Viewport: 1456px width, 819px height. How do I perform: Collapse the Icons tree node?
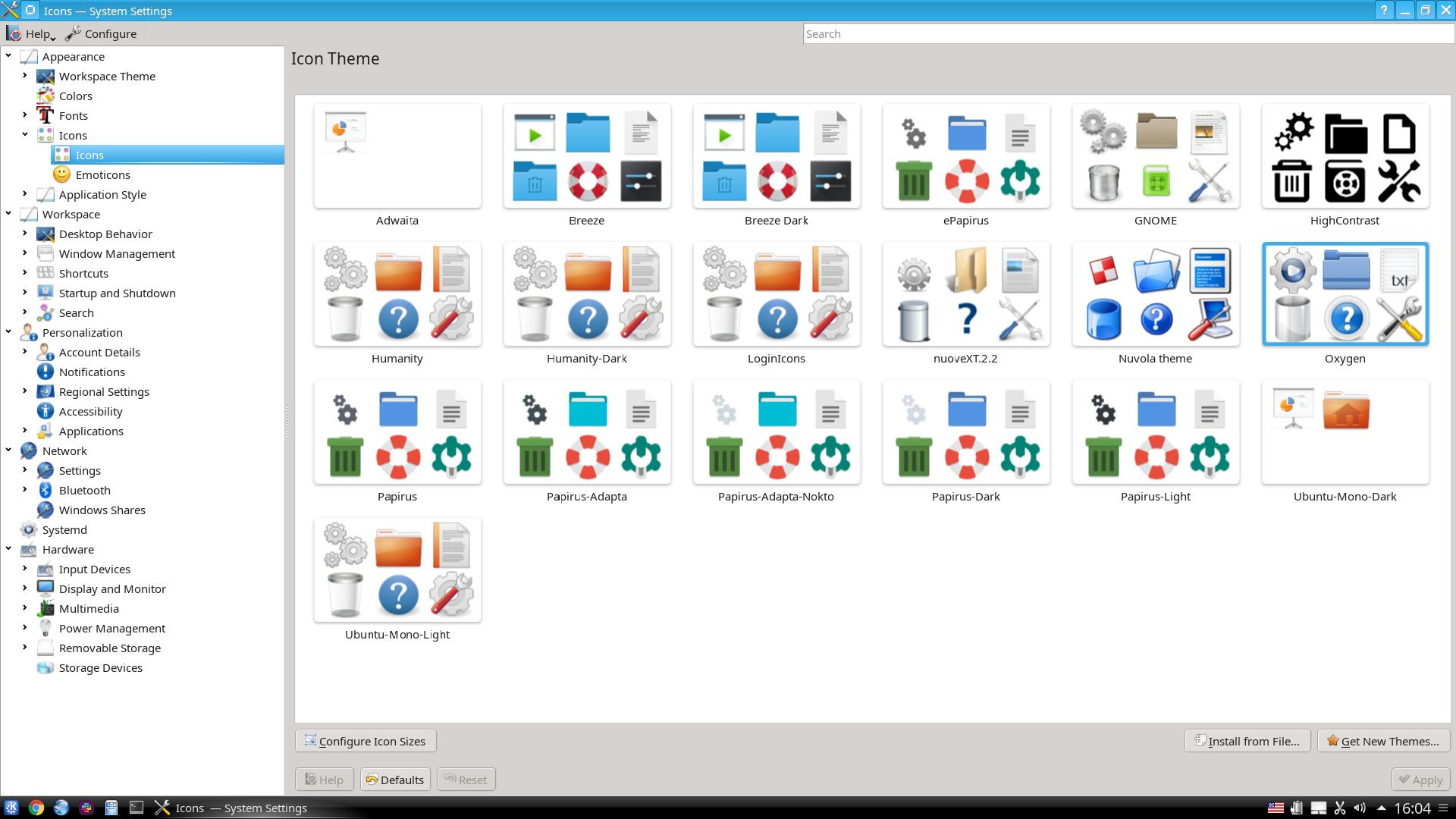(x=25, y=134)
